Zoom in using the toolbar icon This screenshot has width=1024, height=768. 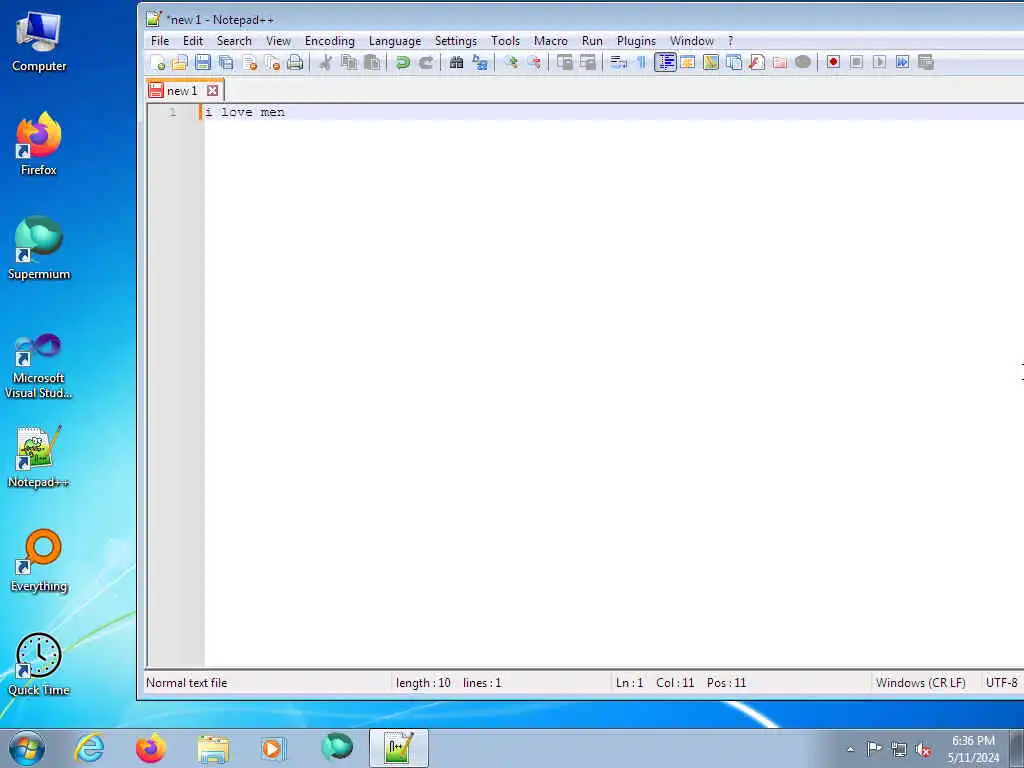(511, 63)
